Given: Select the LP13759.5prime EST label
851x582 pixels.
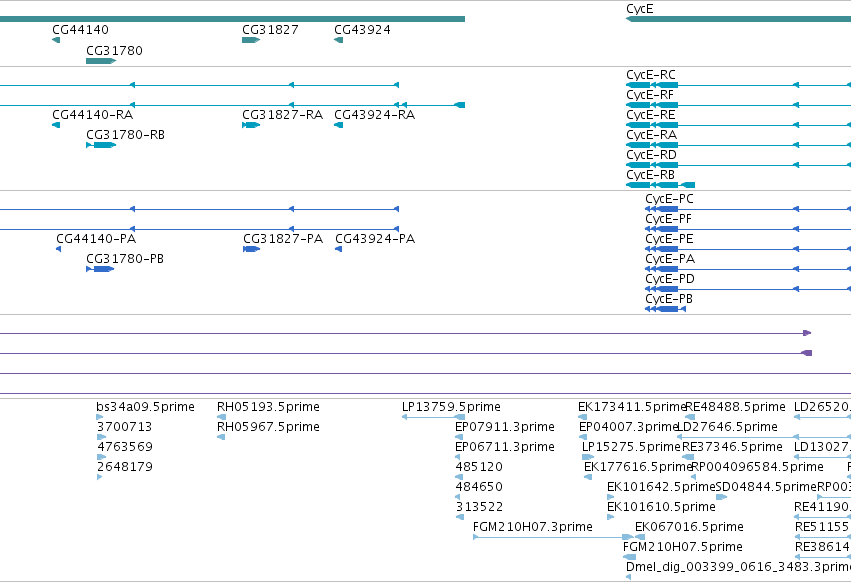Looking at the screenshot, I should tap(452, 407).
